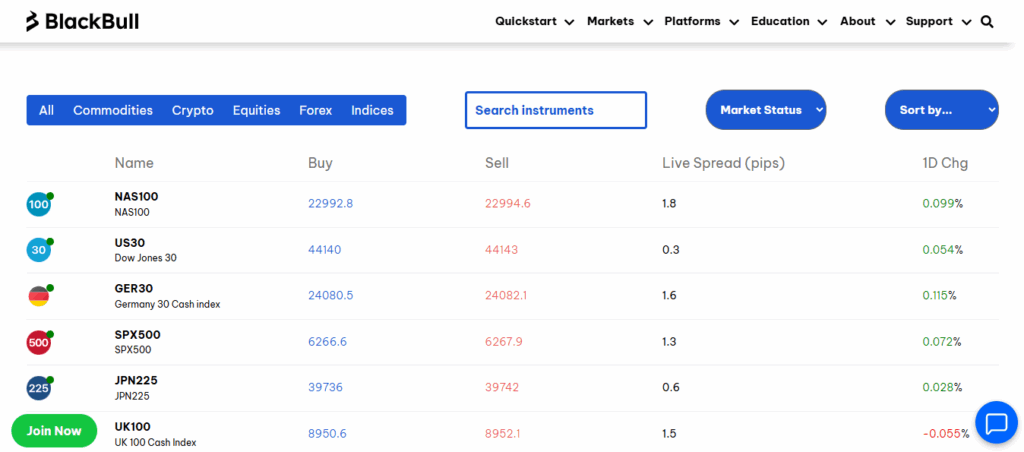Expand the About menu
This screenshot has width=1024, height=452.
point(867,22)
